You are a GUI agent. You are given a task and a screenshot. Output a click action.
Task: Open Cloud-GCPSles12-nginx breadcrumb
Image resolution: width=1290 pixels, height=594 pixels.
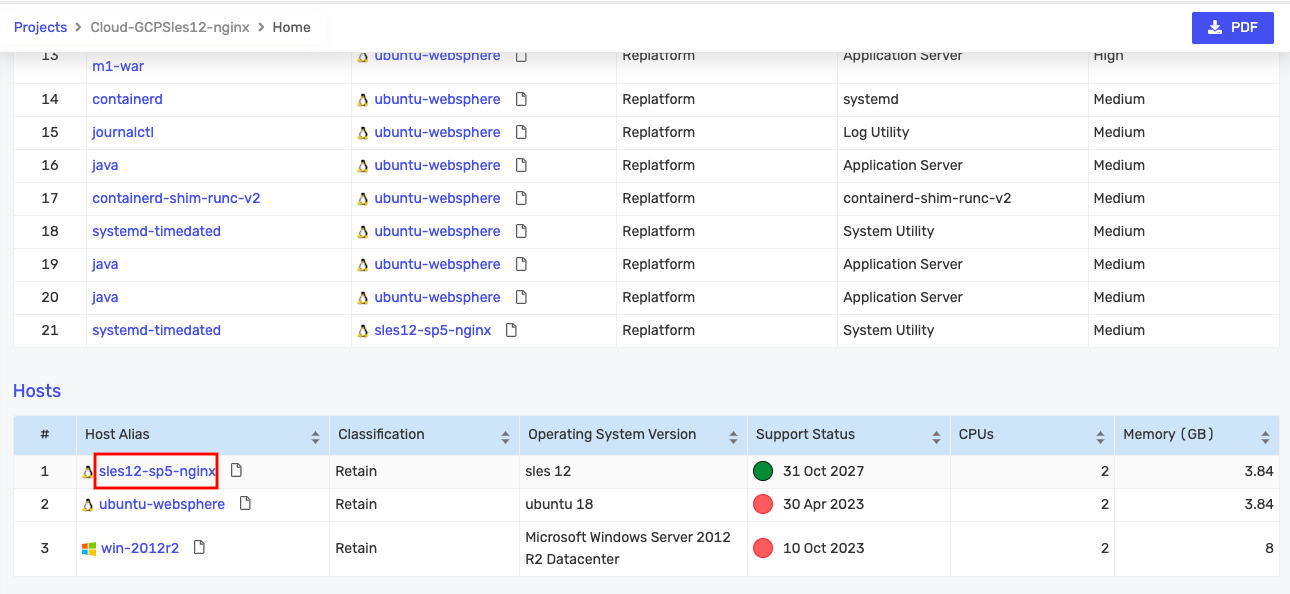170,28
